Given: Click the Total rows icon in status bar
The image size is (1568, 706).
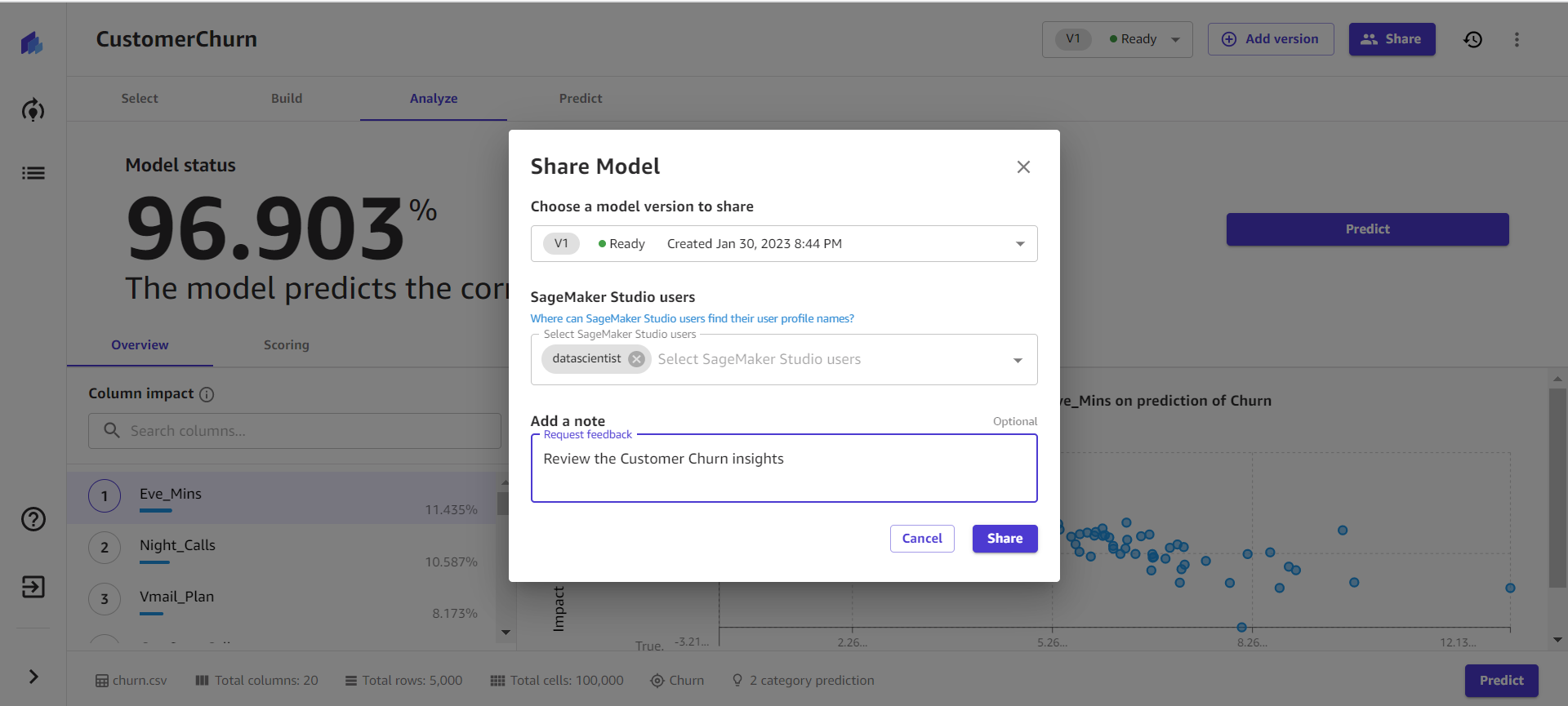Looking at the screenshot, I should pos(351,681).
